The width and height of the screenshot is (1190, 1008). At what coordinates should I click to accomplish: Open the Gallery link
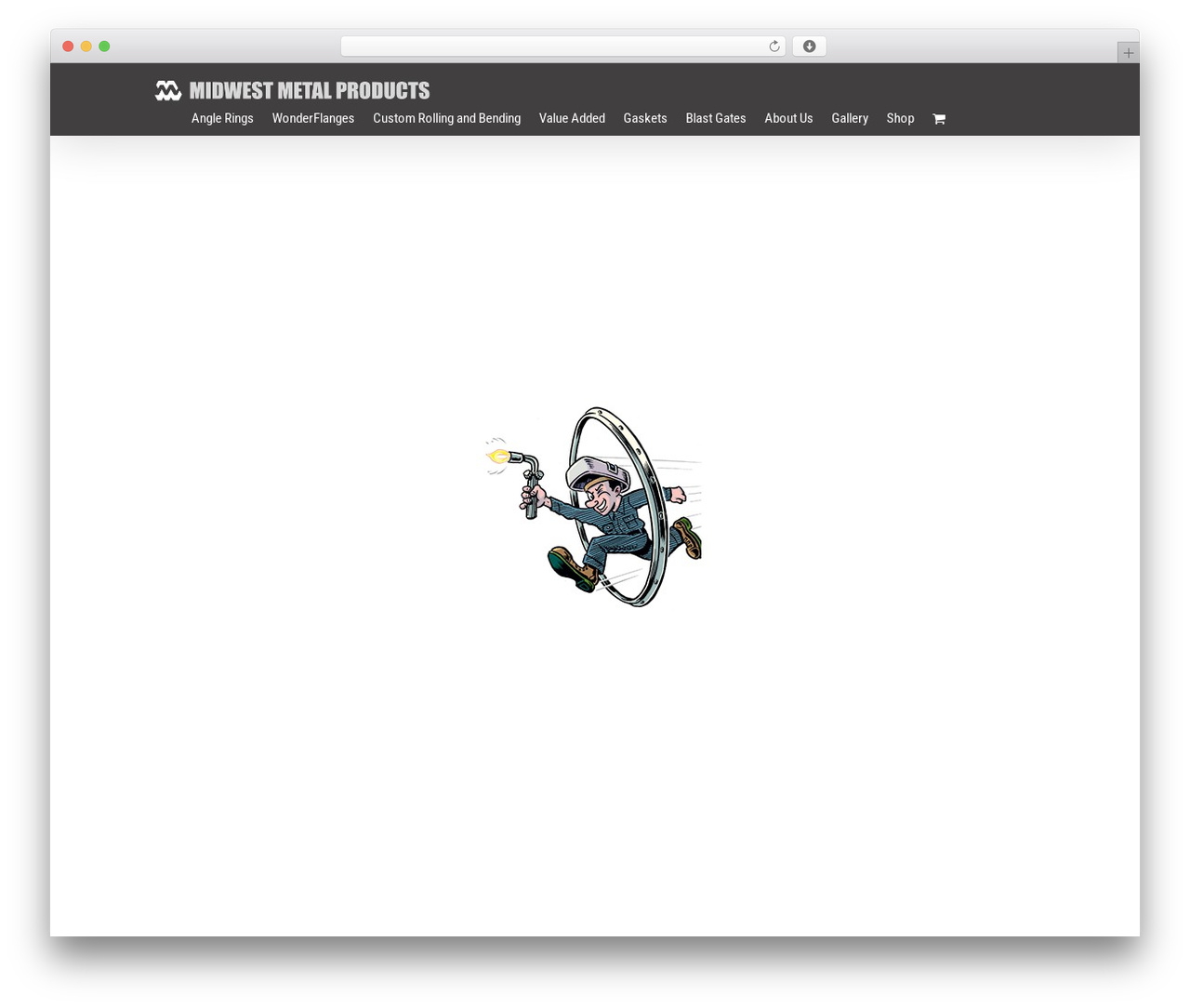[850, 118]
